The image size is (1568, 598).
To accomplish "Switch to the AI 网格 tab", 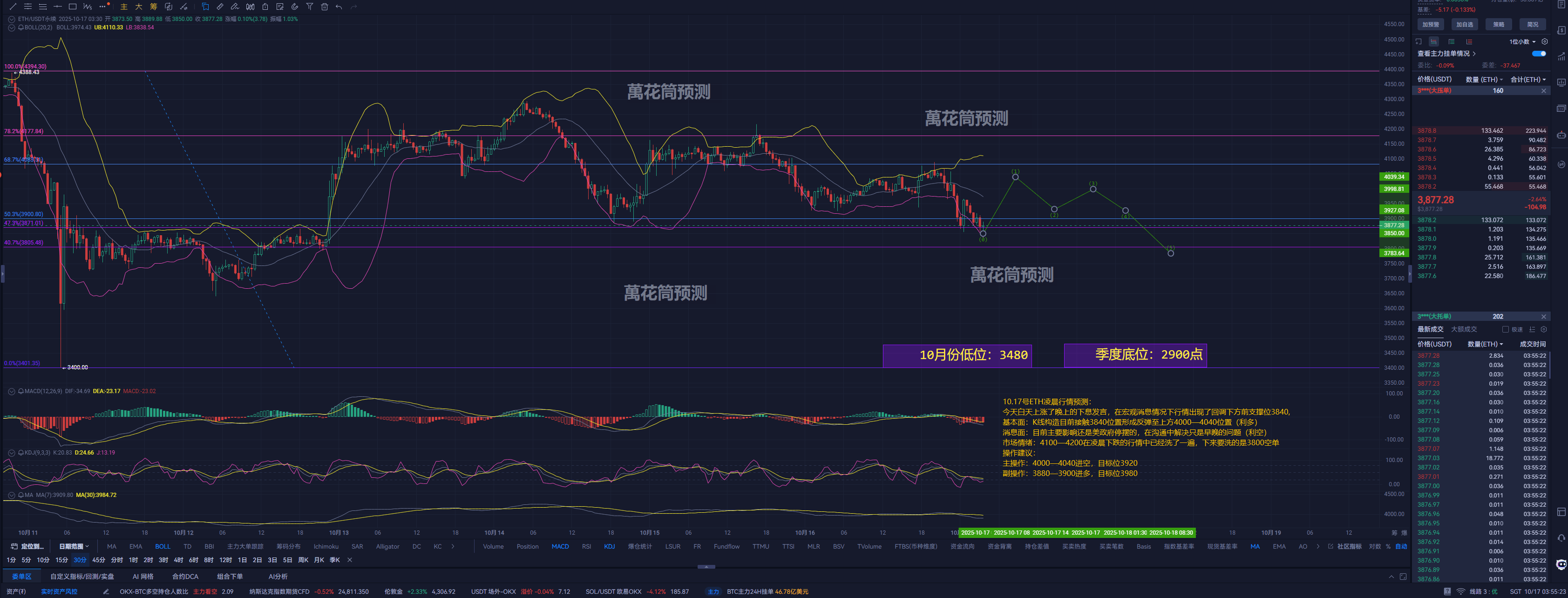I will point(143,576).
